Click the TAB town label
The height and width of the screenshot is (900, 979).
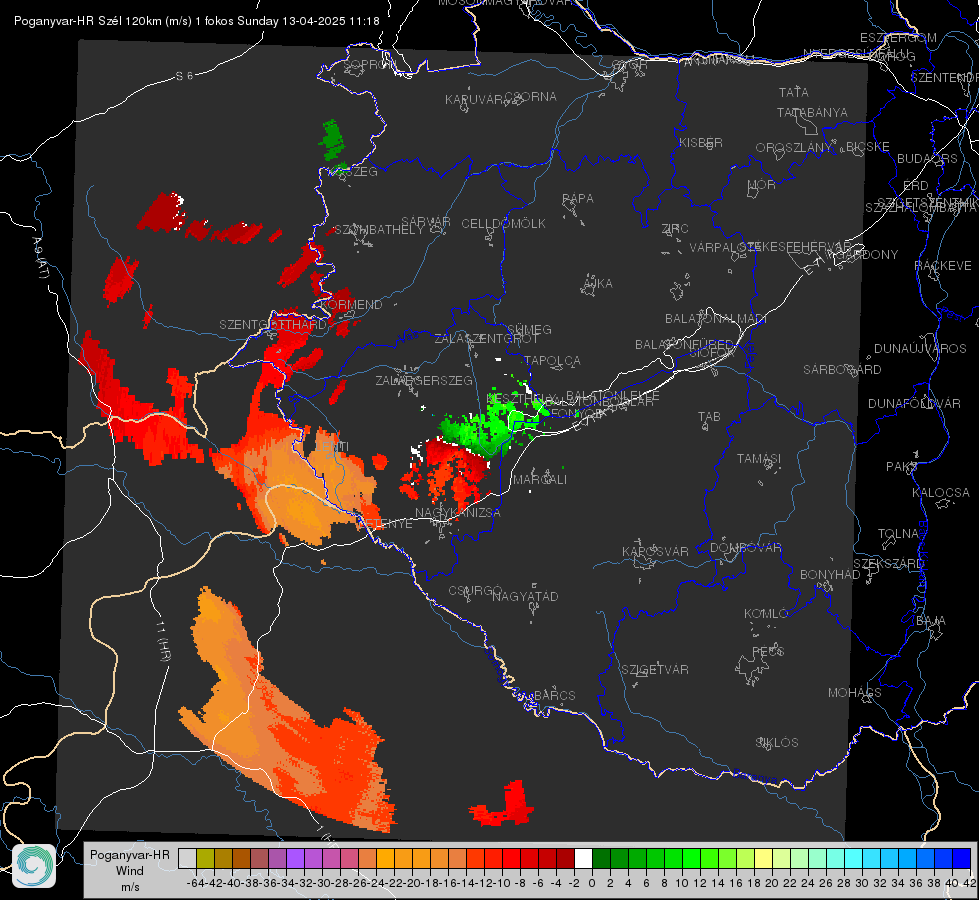(709, 417)
